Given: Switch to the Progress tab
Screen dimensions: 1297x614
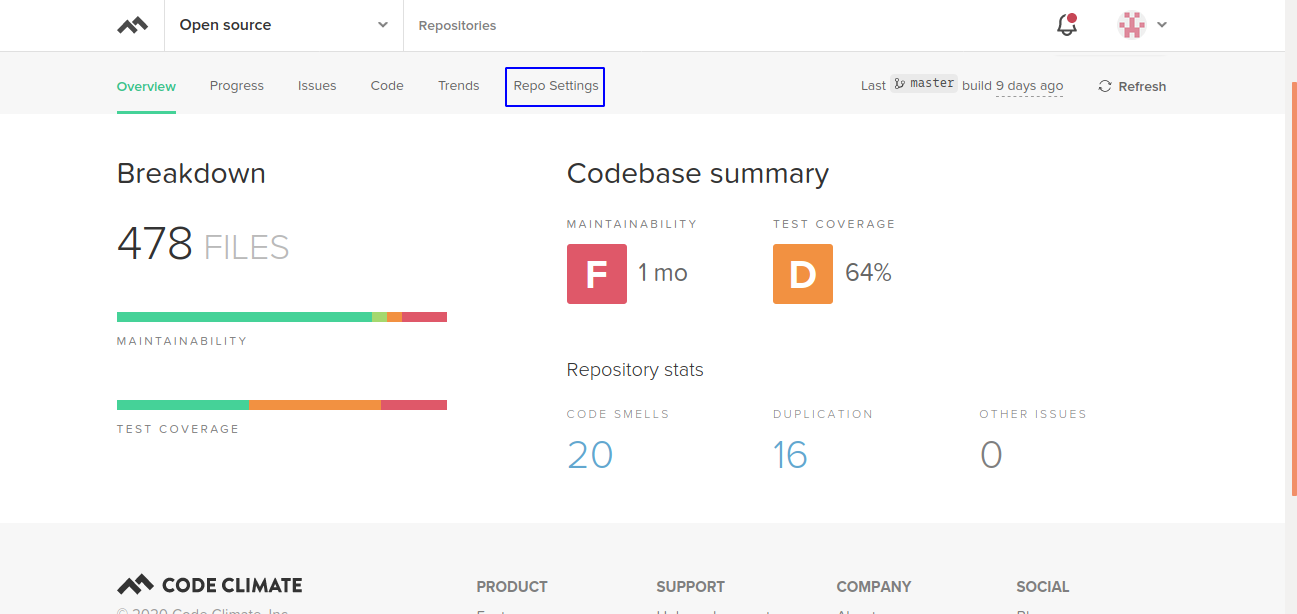Looking at the screenshot, I should coord(237,86).
